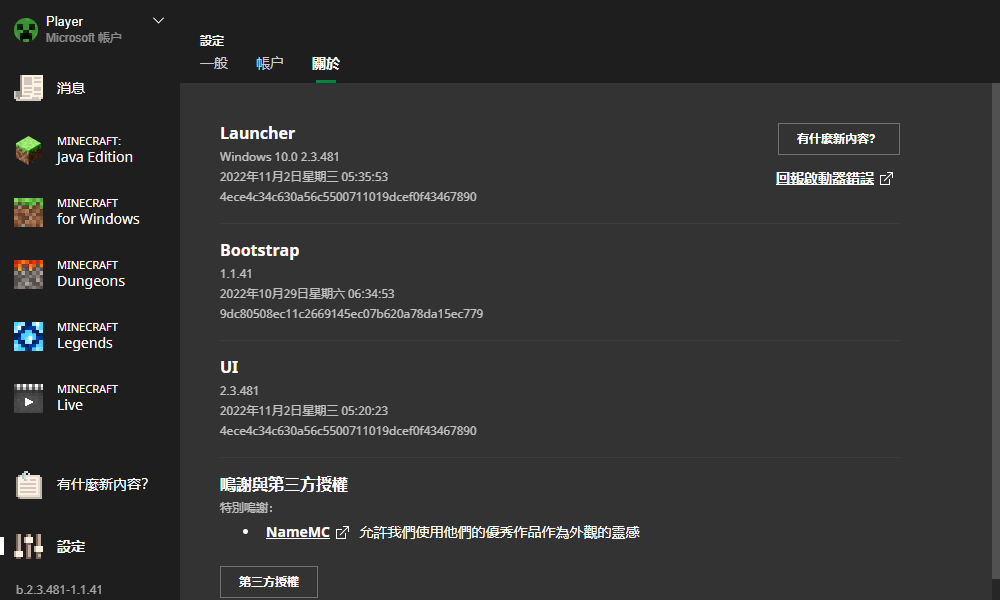The width and height of the screenshot is (1000, 600).
Task: Expand the Player account dropdown chevron
Action: [x=159, y=21]
